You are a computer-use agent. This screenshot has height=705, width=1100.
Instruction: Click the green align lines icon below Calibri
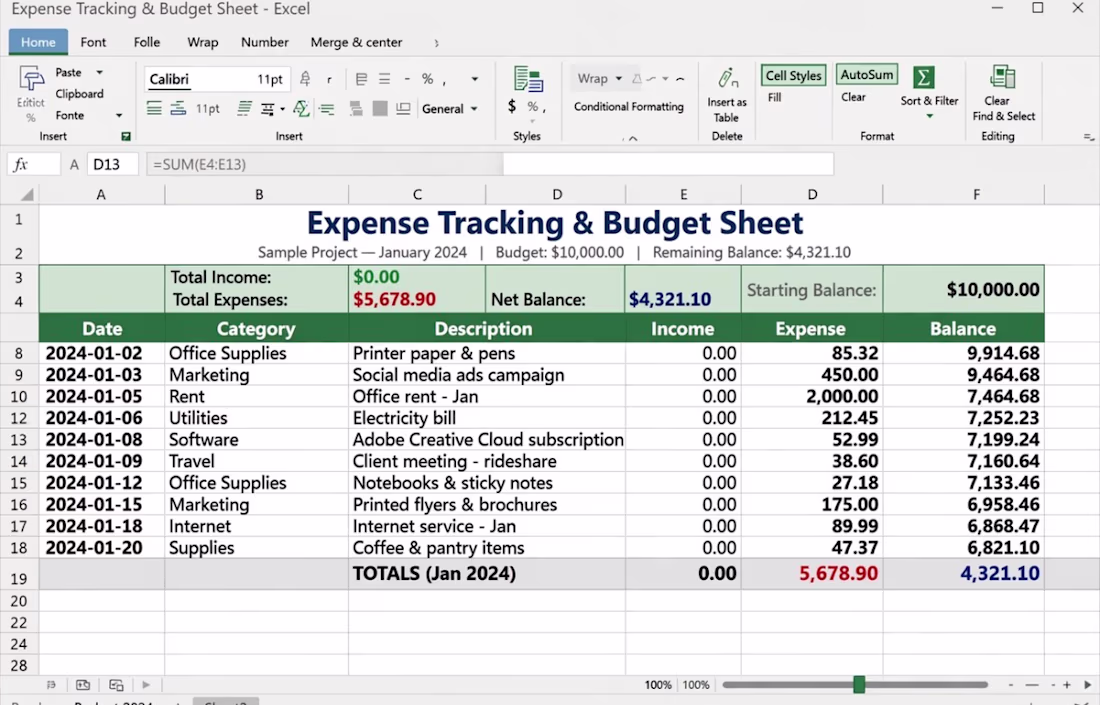[154, 108]
